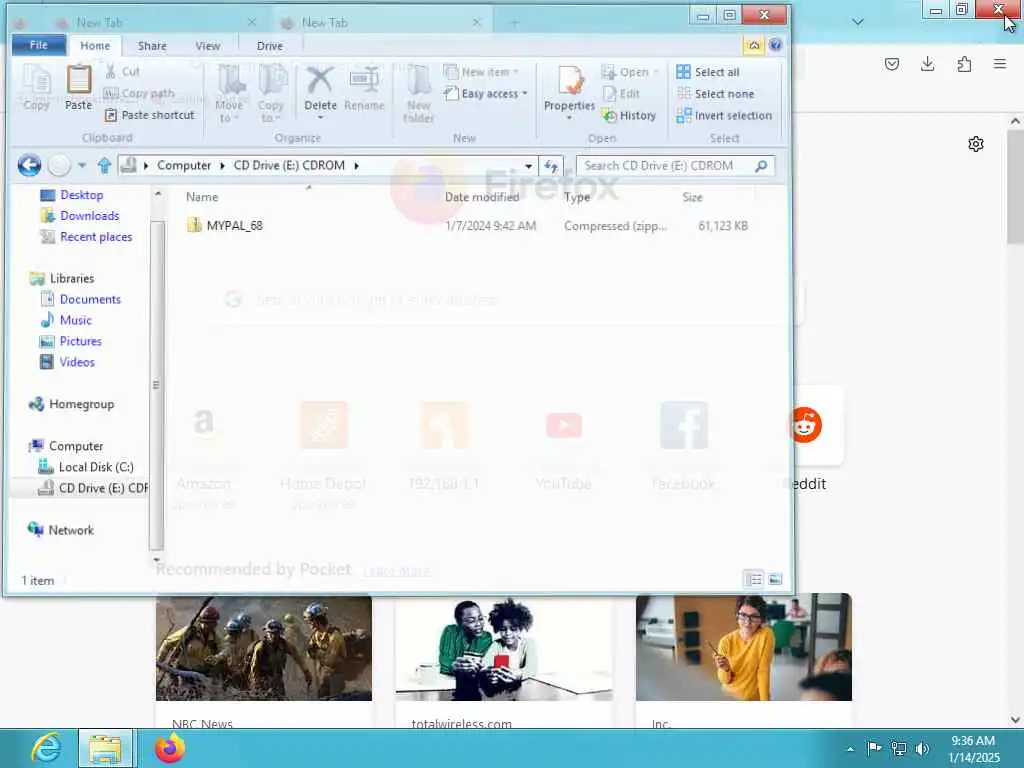
Task: Sort by the Size column header
Action: click(x=692, y=197)
